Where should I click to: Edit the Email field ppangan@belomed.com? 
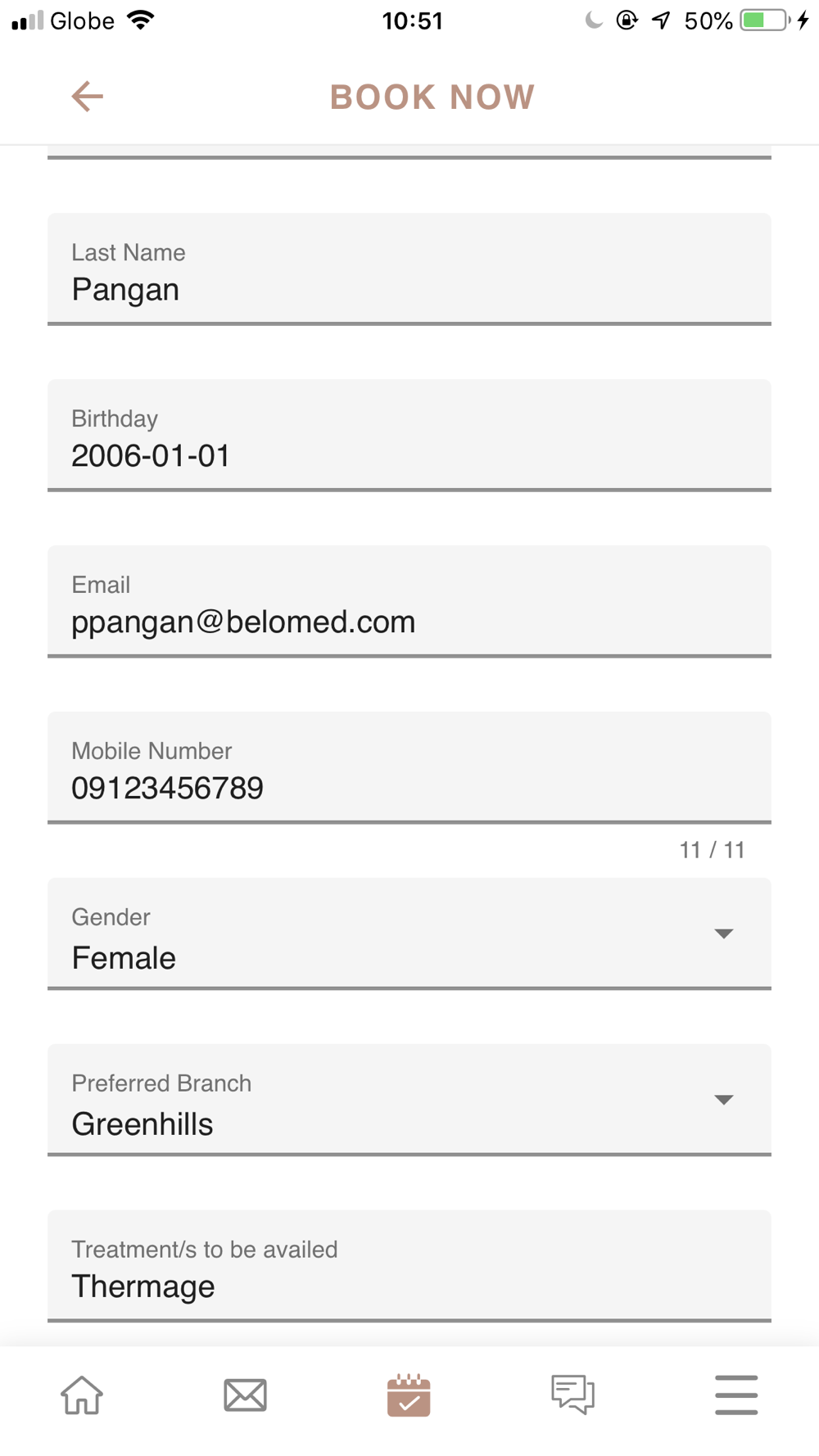coord(409,602)
